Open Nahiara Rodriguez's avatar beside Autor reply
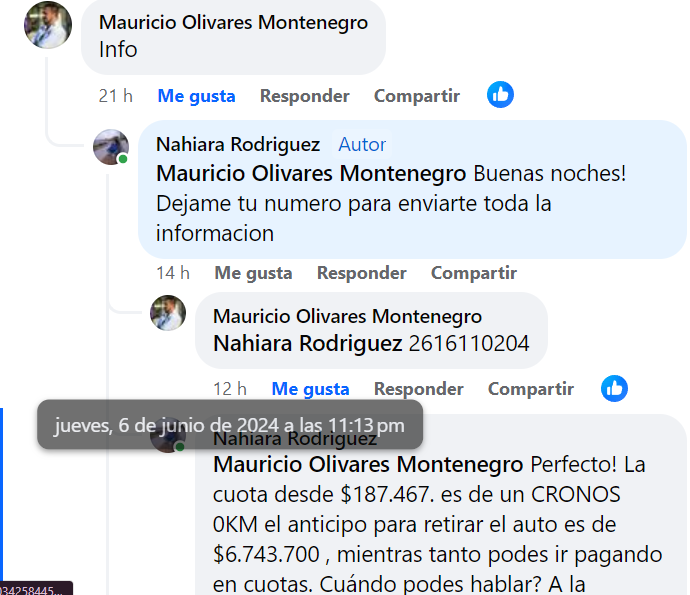 click(111, 147)
